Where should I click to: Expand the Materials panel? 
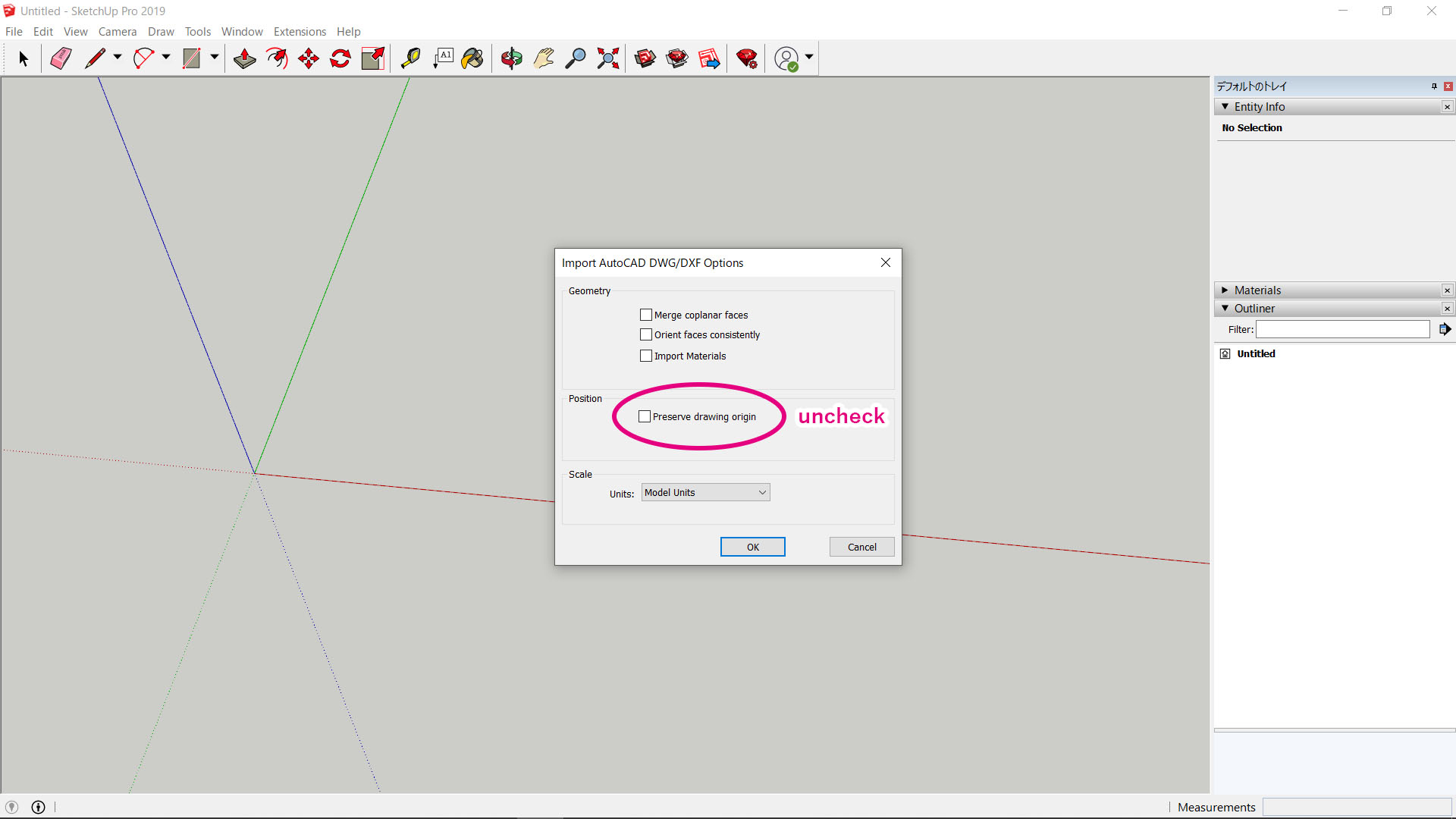(1225, 290)
